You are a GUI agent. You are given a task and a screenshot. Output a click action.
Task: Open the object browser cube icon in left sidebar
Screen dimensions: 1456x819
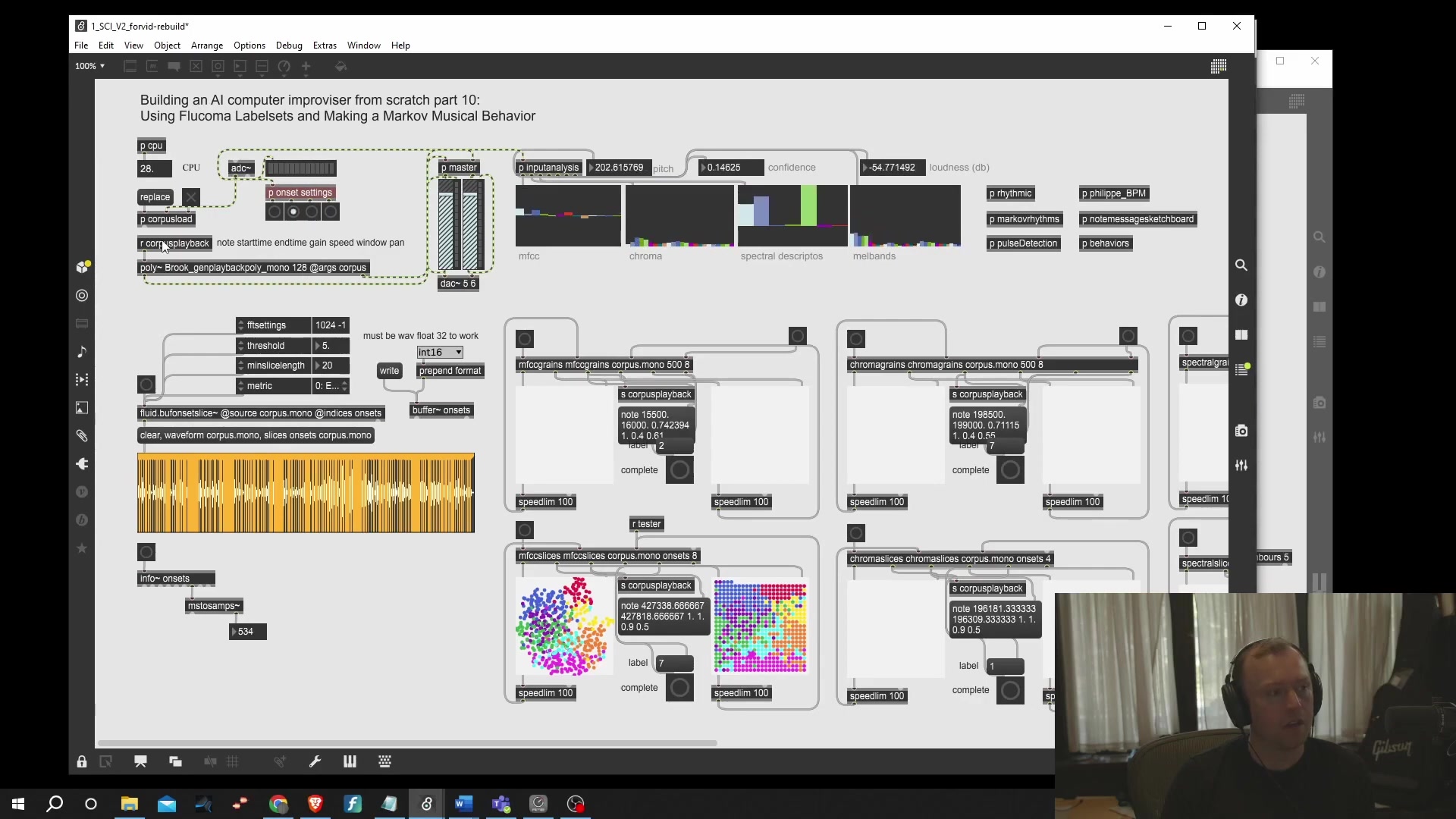coord(82,267)
